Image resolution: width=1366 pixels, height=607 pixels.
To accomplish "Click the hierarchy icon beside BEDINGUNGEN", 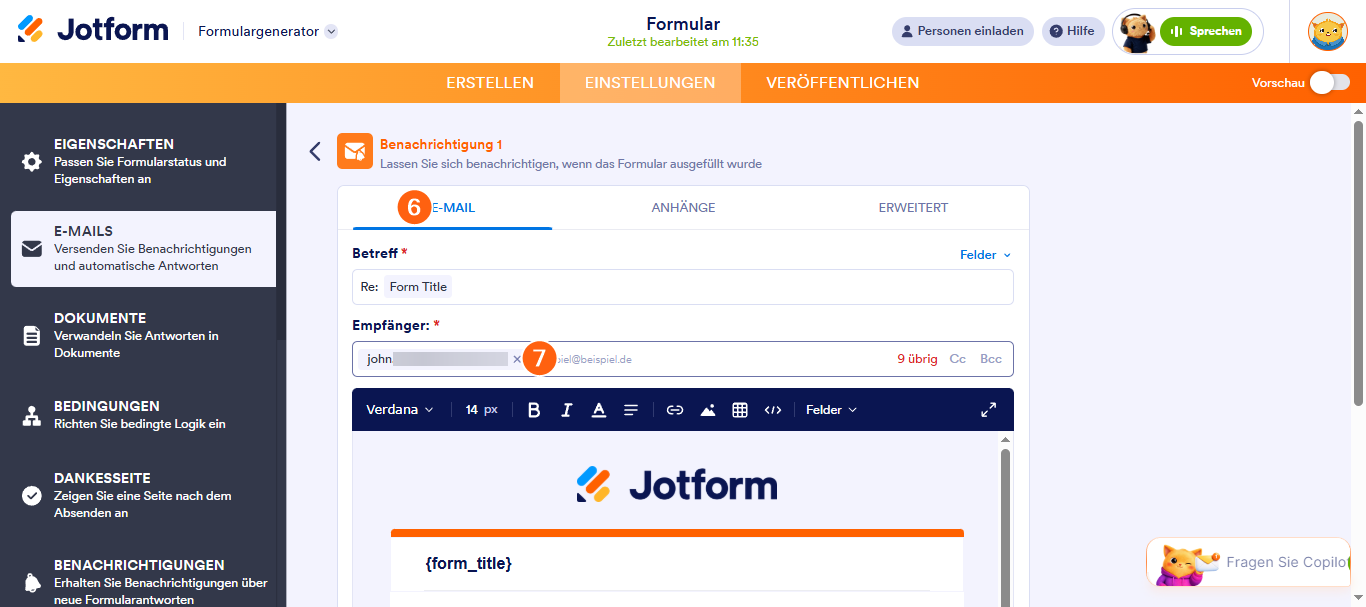I will coord(32,416).
